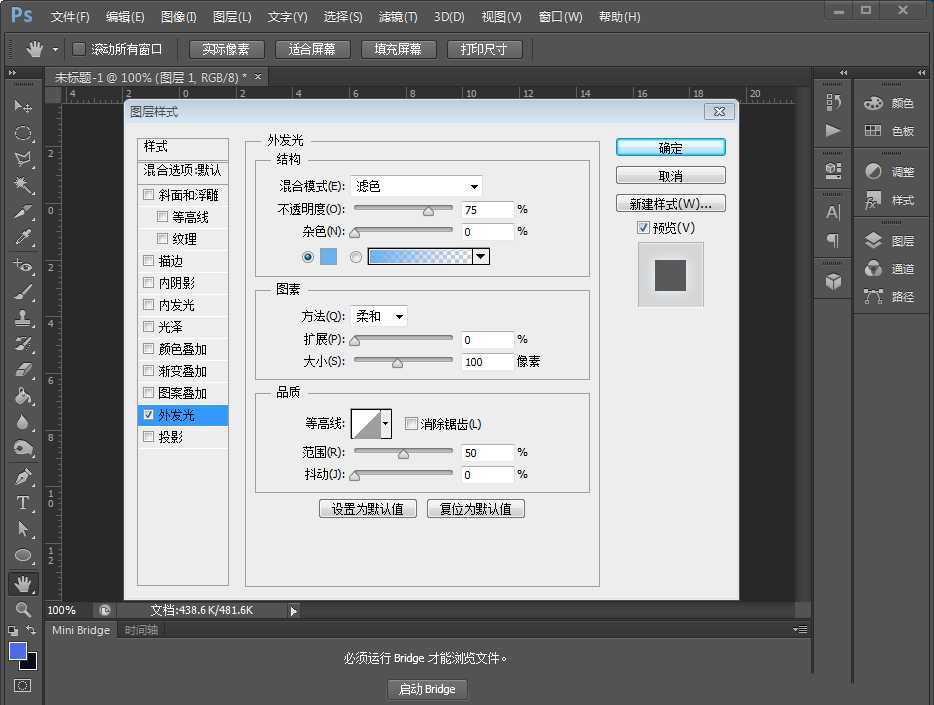Screen dimensions: 934x705
Task: Select the Move tool
Action: point(22,105)
